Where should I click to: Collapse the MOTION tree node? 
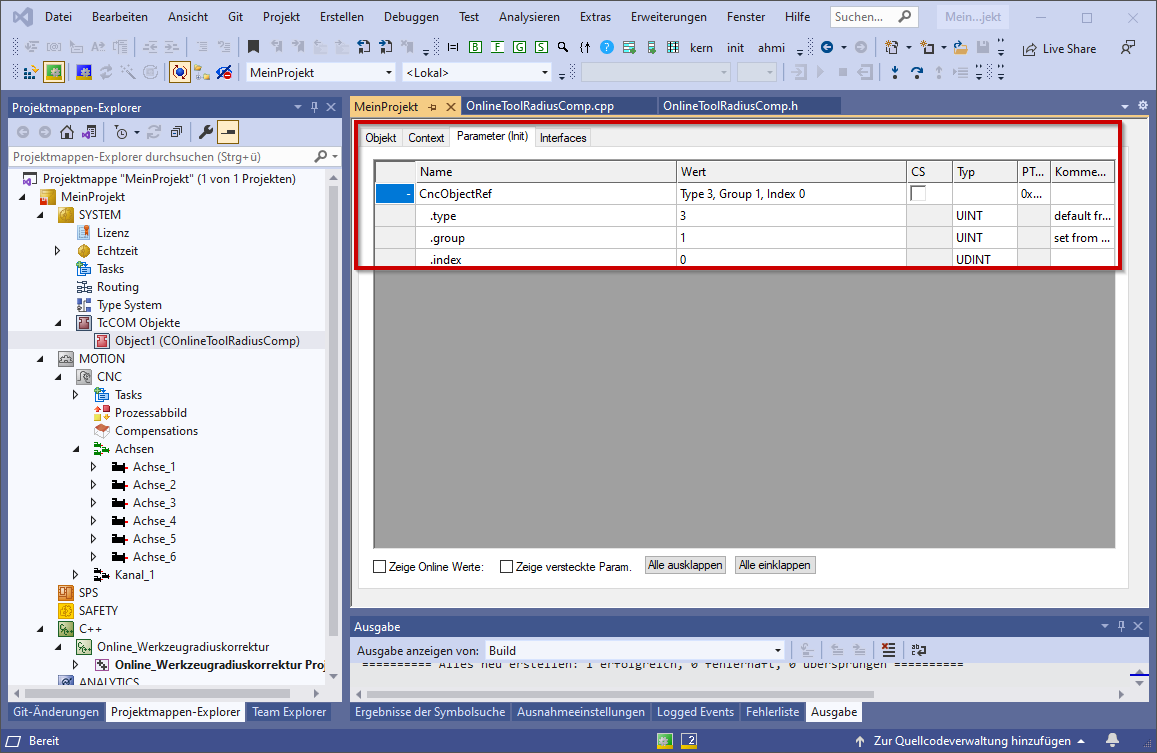point(41,359)
